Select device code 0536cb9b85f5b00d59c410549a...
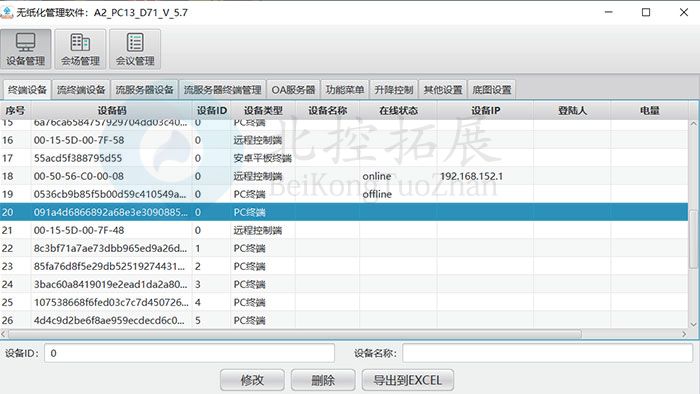The width and height of the screenshot is (700, 394). 110,194
